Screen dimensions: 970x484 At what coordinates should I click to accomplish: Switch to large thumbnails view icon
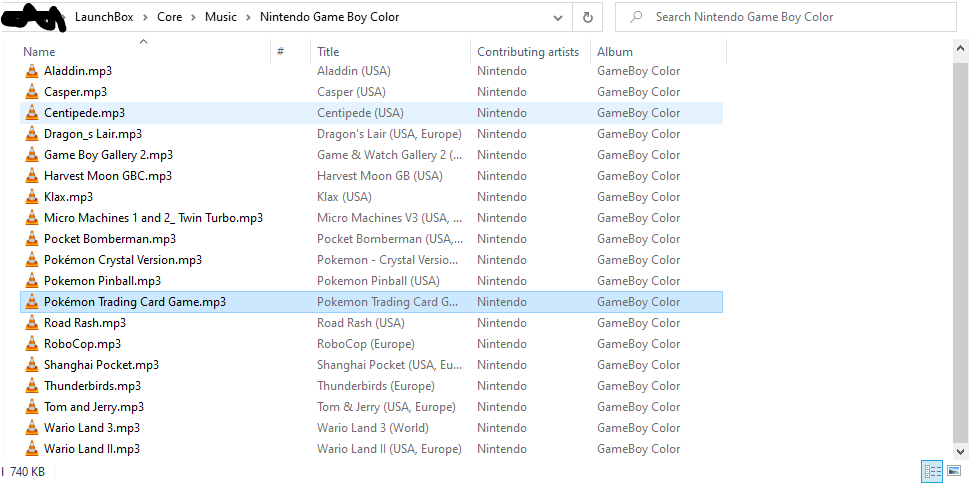pyautogui.click(x=953, y=472)
